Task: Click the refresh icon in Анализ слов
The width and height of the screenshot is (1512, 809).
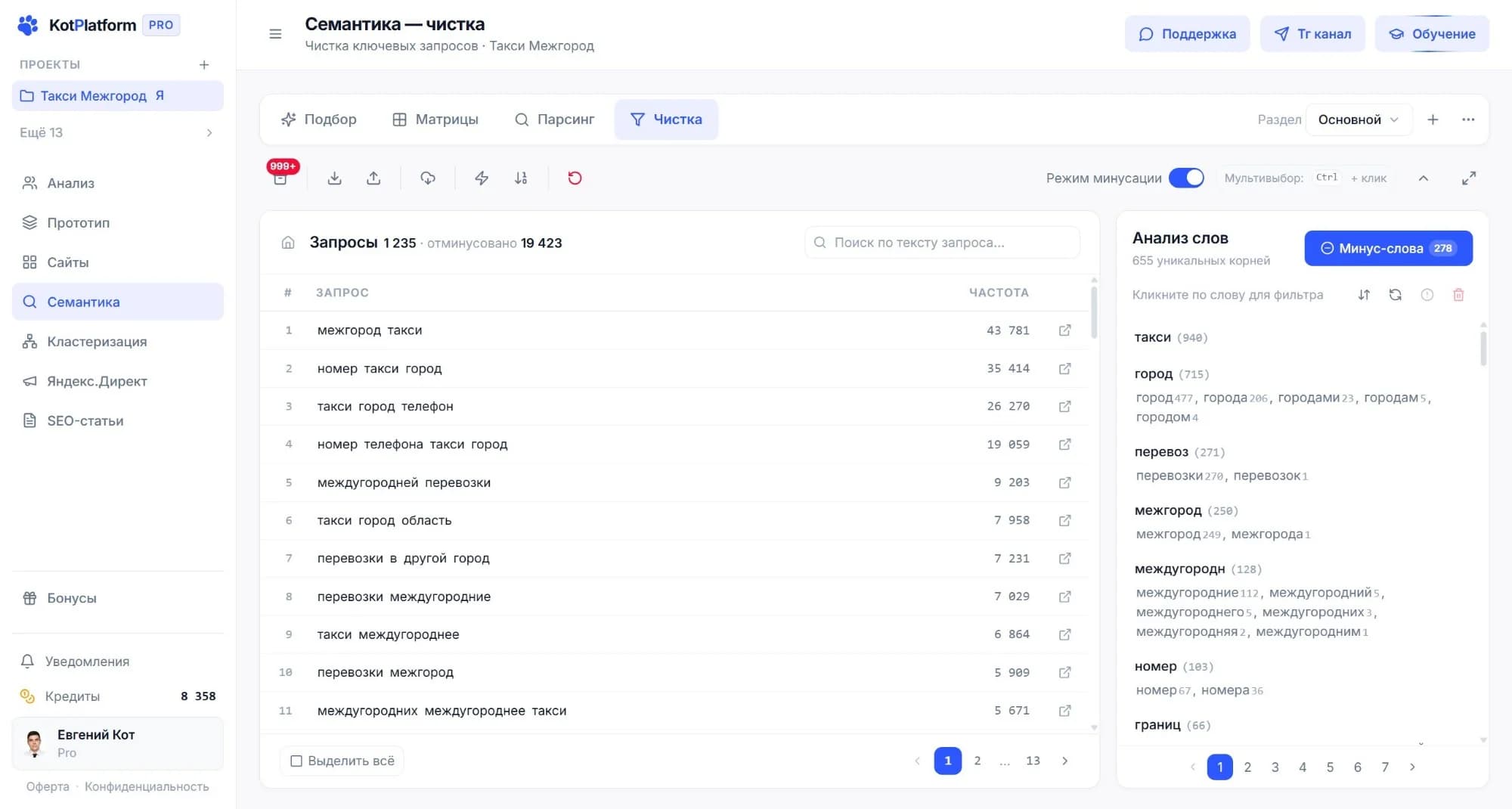Action: coord(1396,295)
